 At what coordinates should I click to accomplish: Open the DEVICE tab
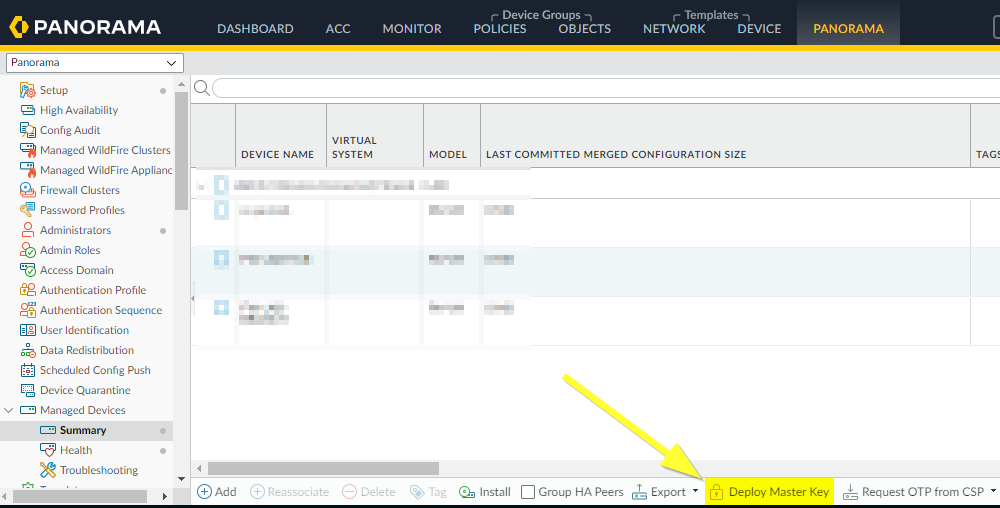760,29
